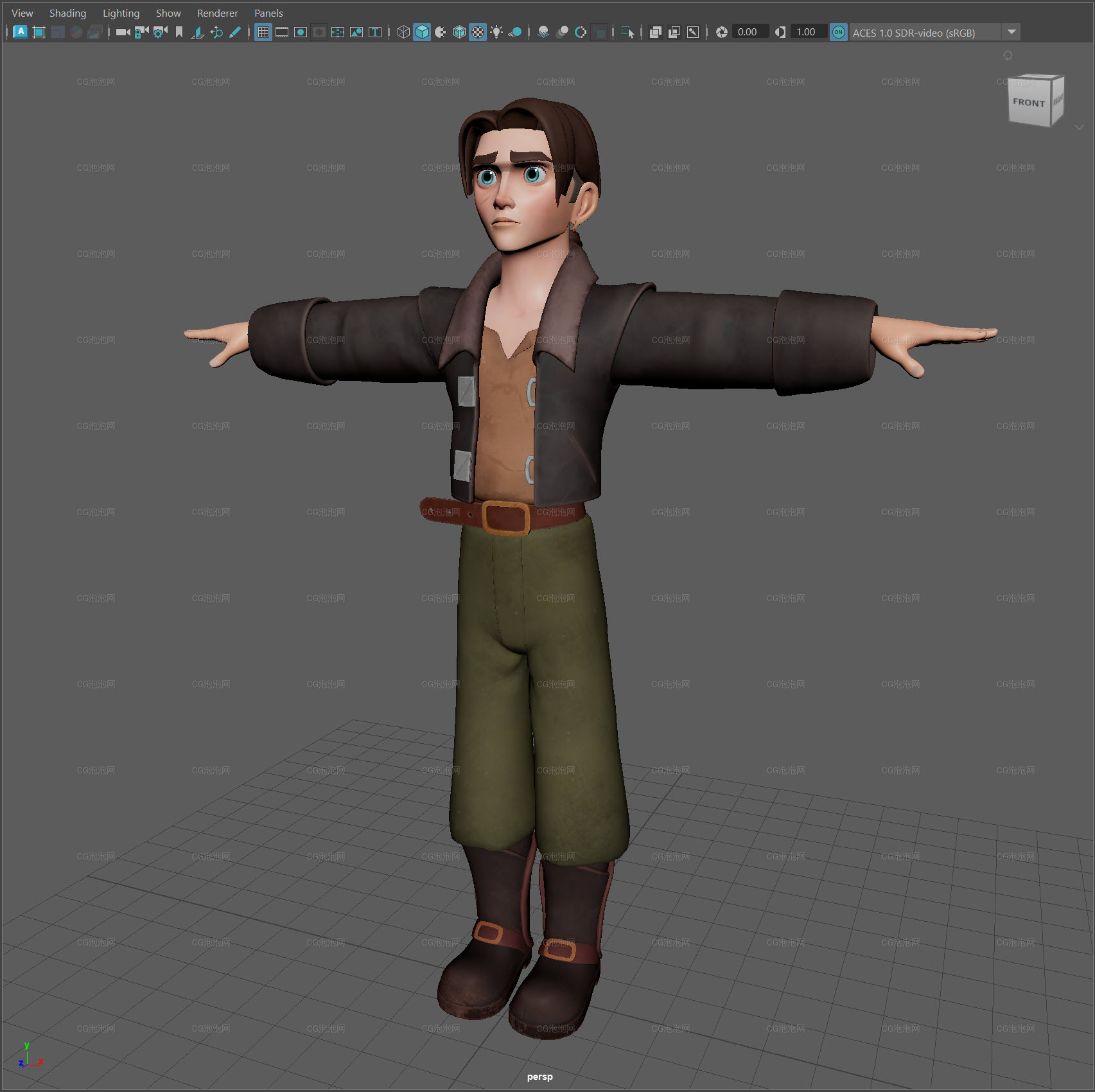This screenshot has width=1095, height=1092.
Task: Click the Exposure aperture icon
Action: 722,32
